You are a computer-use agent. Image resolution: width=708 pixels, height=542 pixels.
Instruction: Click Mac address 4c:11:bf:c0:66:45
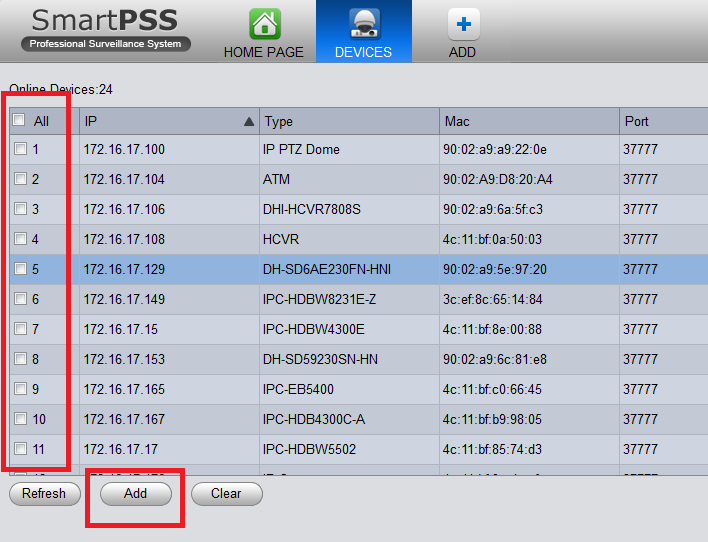(x=492, y=389)
